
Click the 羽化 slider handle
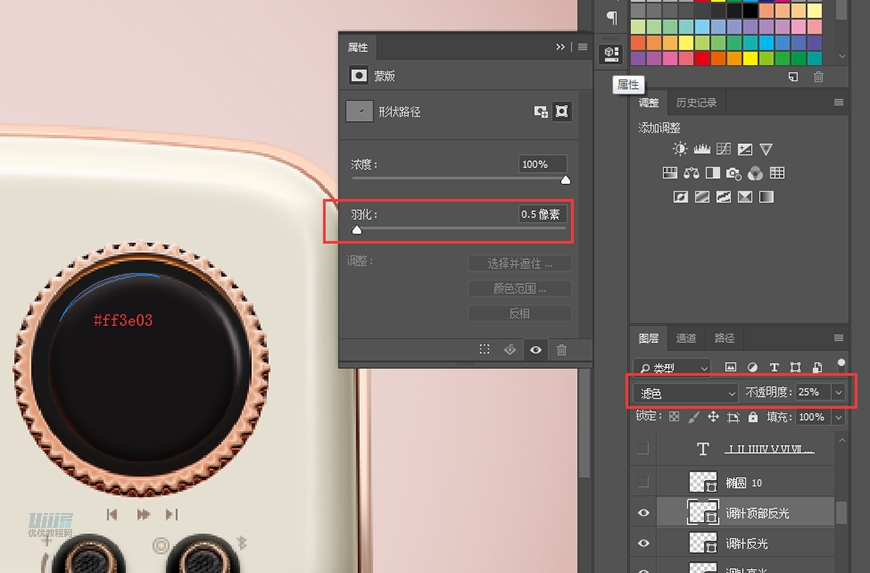coord(357,231)
